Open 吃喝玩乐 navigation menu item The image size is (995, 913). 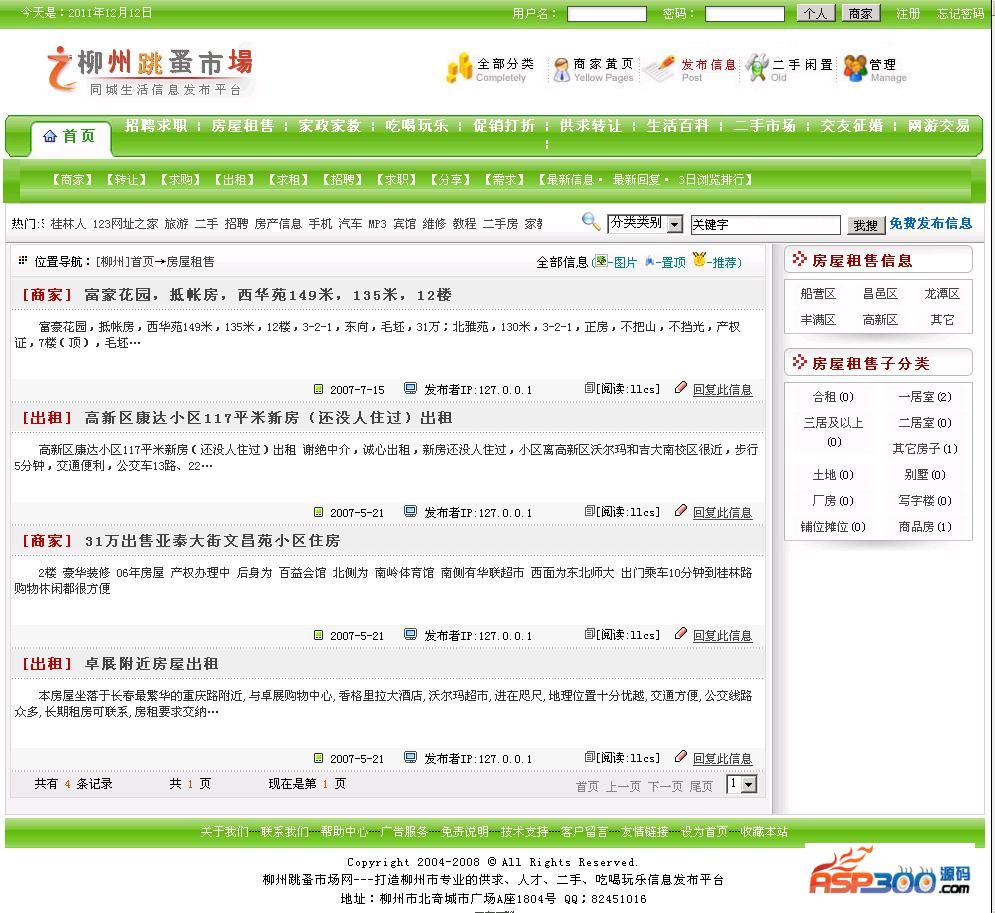(x=416, y=126)
